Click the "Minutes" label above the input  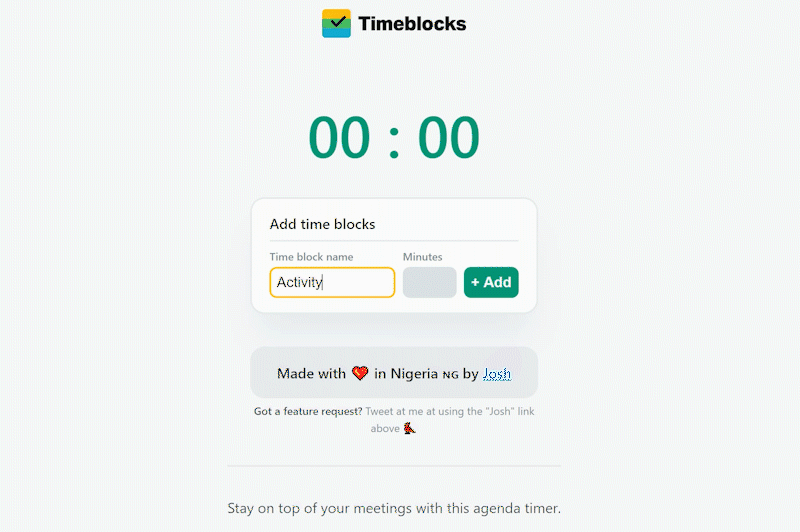pyautogui.click(x=422, y=257)
